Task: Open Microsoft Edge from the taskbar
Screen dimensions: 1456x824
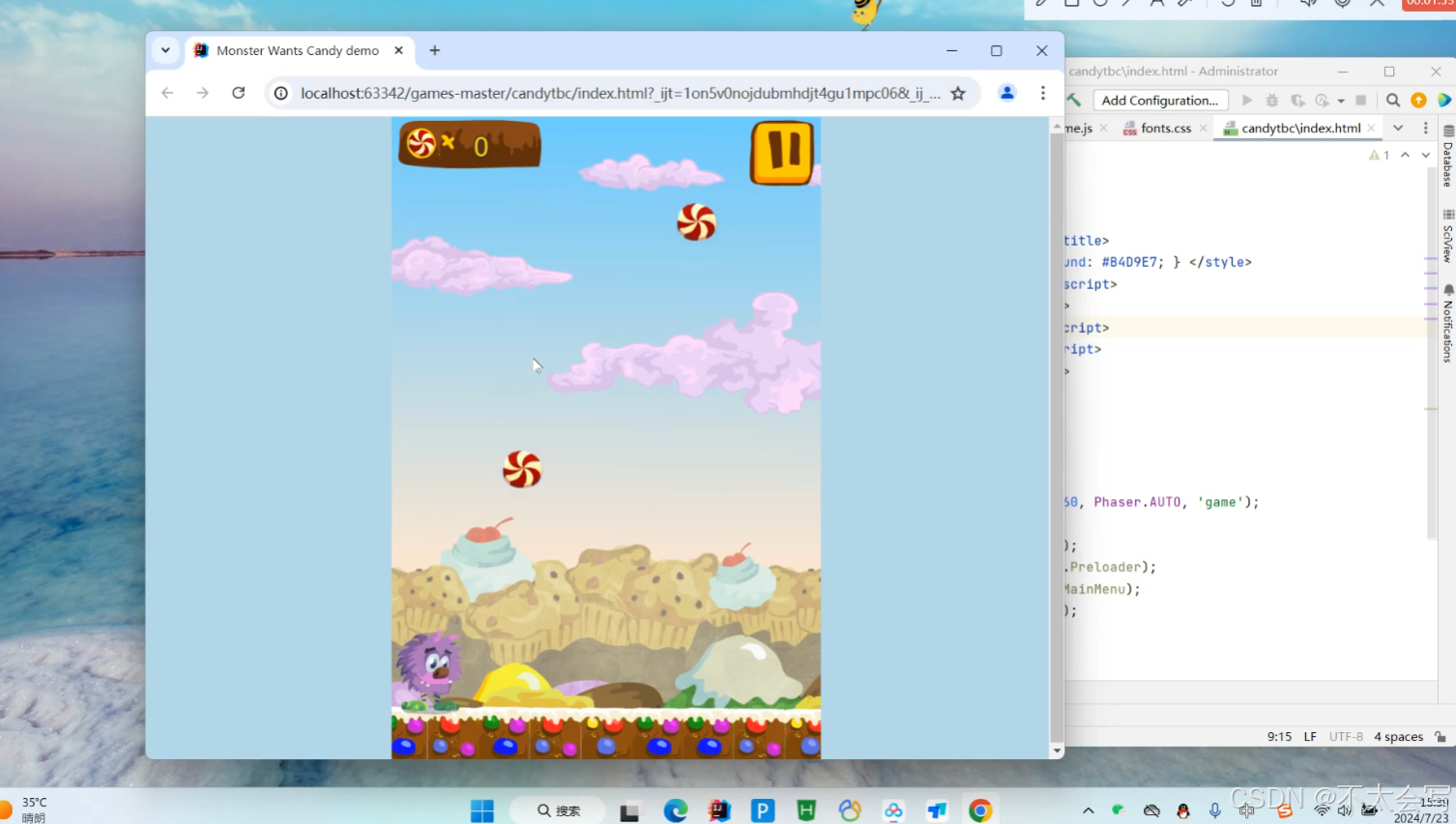Action: click(x=675, y=810)
